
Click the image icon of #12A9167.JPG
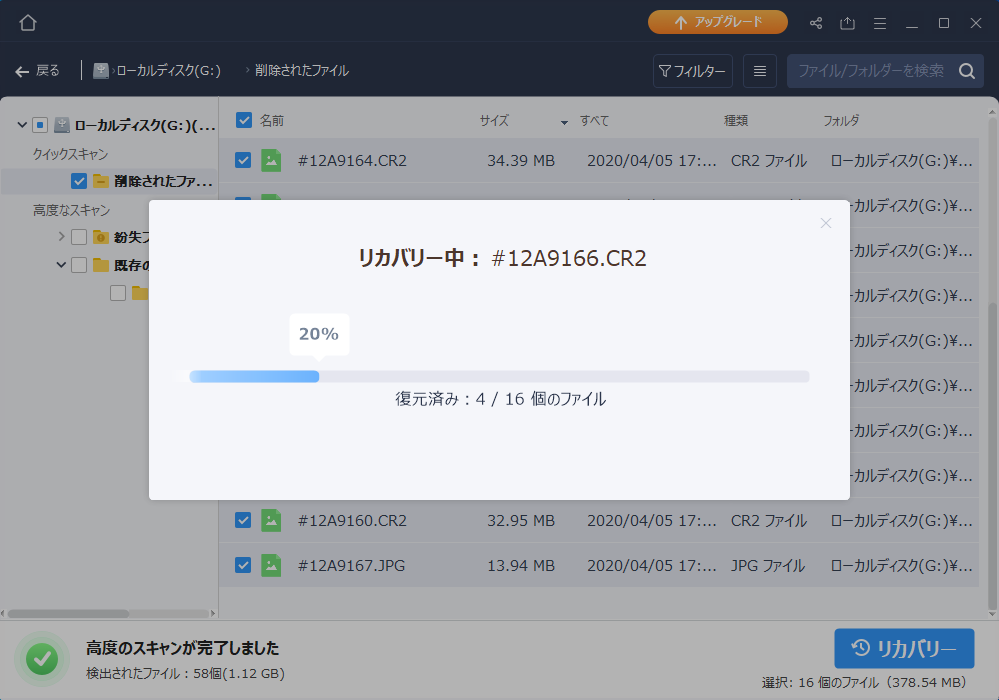click(x=271, y=565)
